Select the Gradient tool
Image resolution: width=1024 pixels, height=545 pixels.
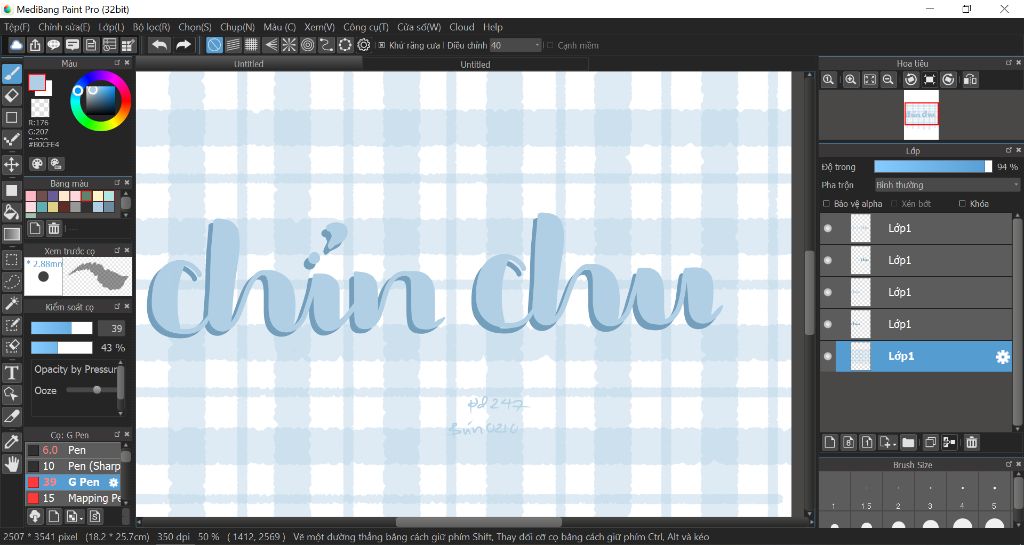pos(11,234)
